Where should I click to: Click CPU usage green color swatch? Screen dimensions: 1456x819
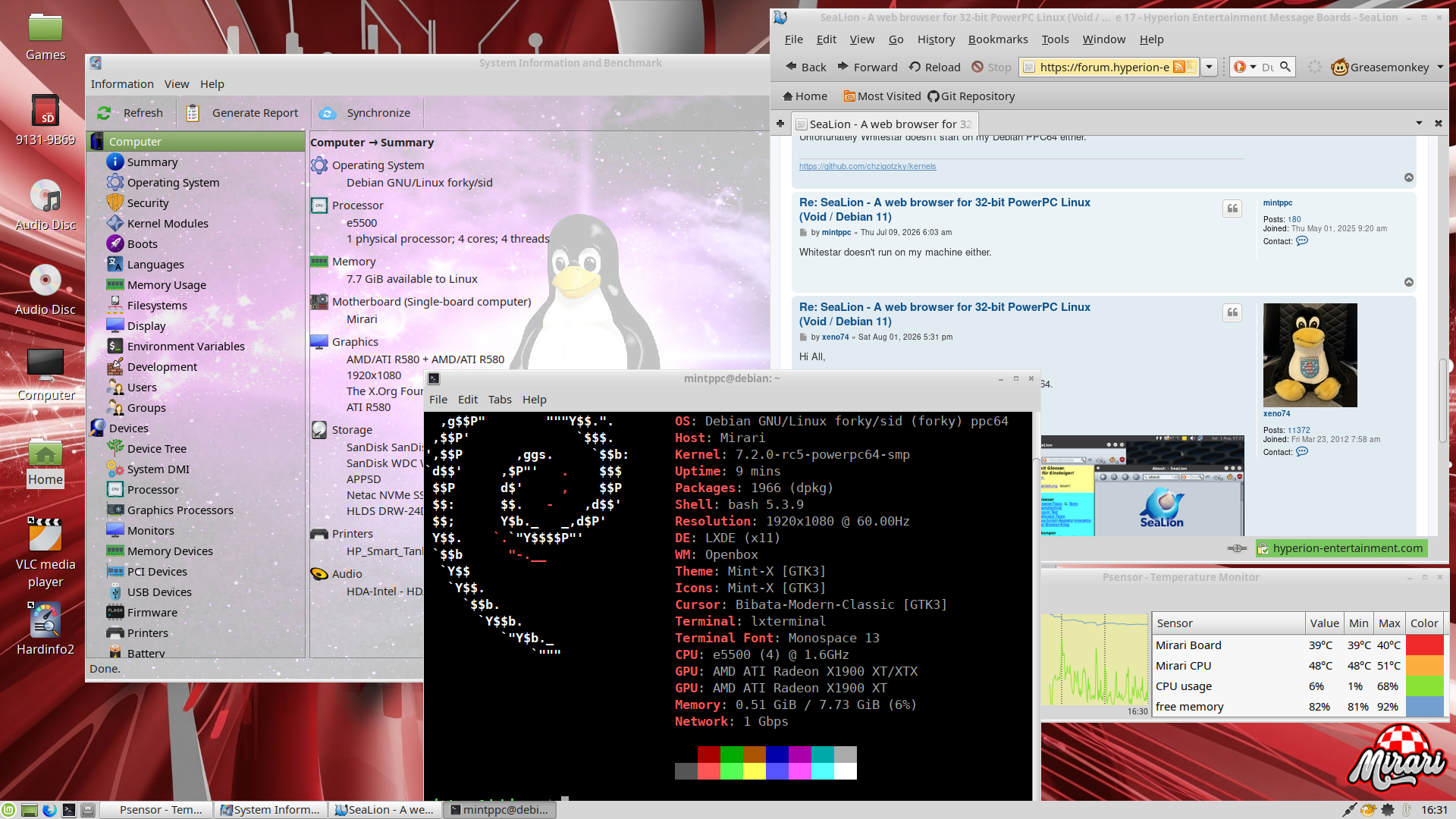1424,686
